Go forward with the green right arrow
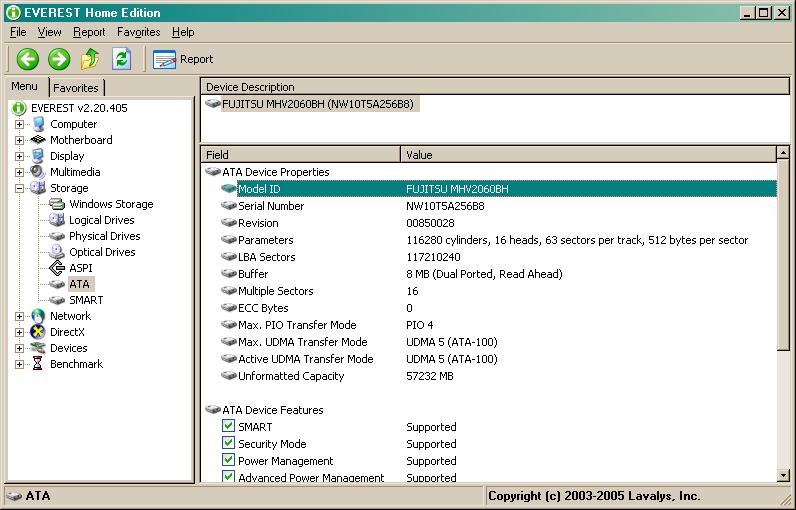Image resolution: width=796 pixels, height=510 pixels. click(x=59, y=59)
